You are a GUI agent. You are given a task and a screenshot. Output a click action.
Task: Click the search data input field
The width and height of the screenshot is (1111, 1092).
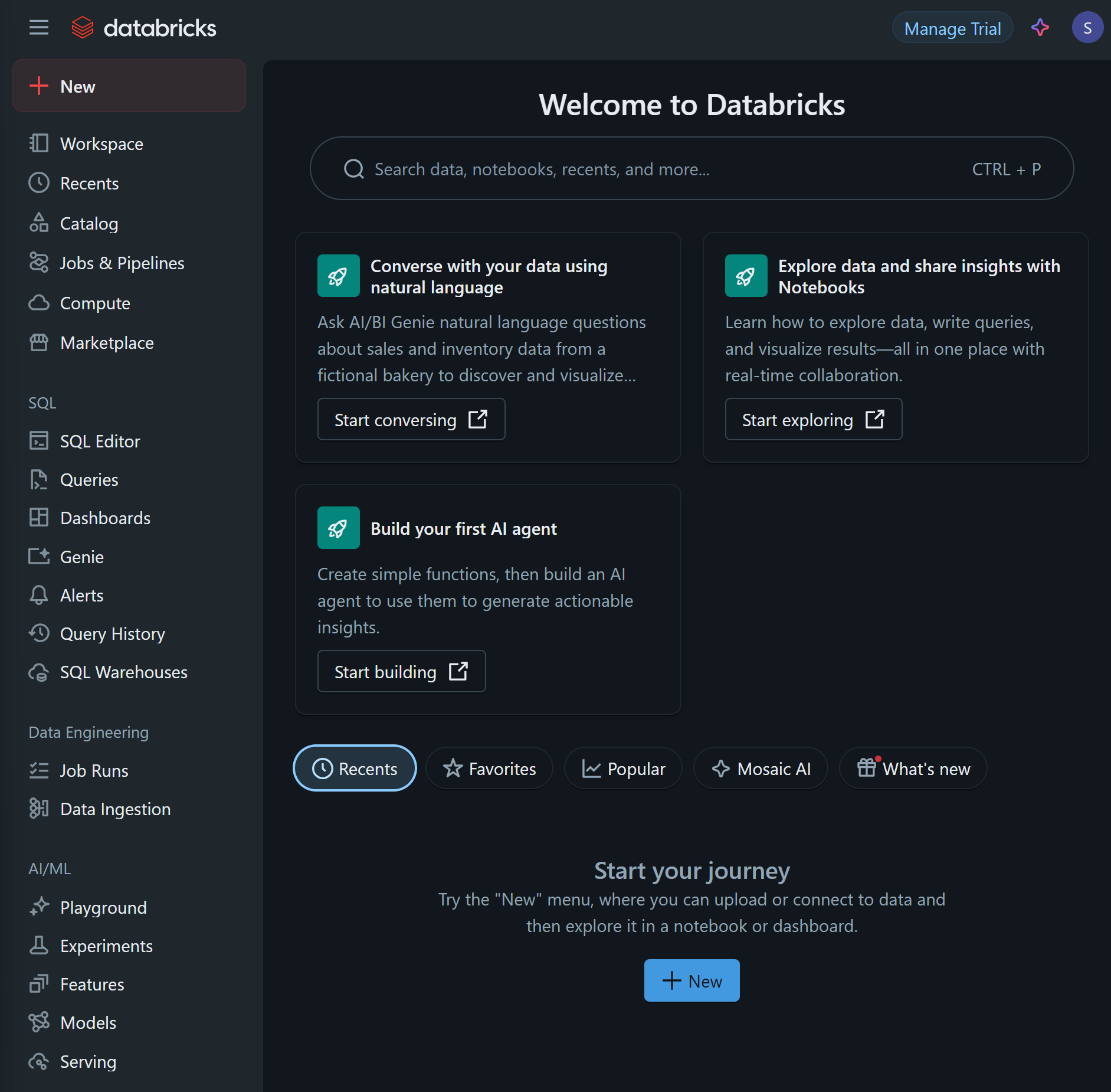tap(691, 169)
